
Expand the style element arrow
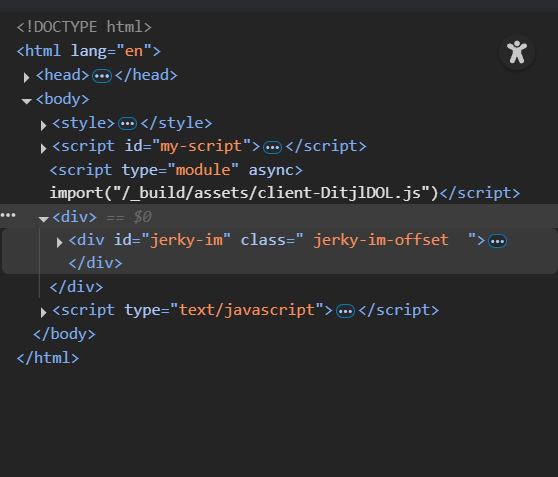click(43, 125)
